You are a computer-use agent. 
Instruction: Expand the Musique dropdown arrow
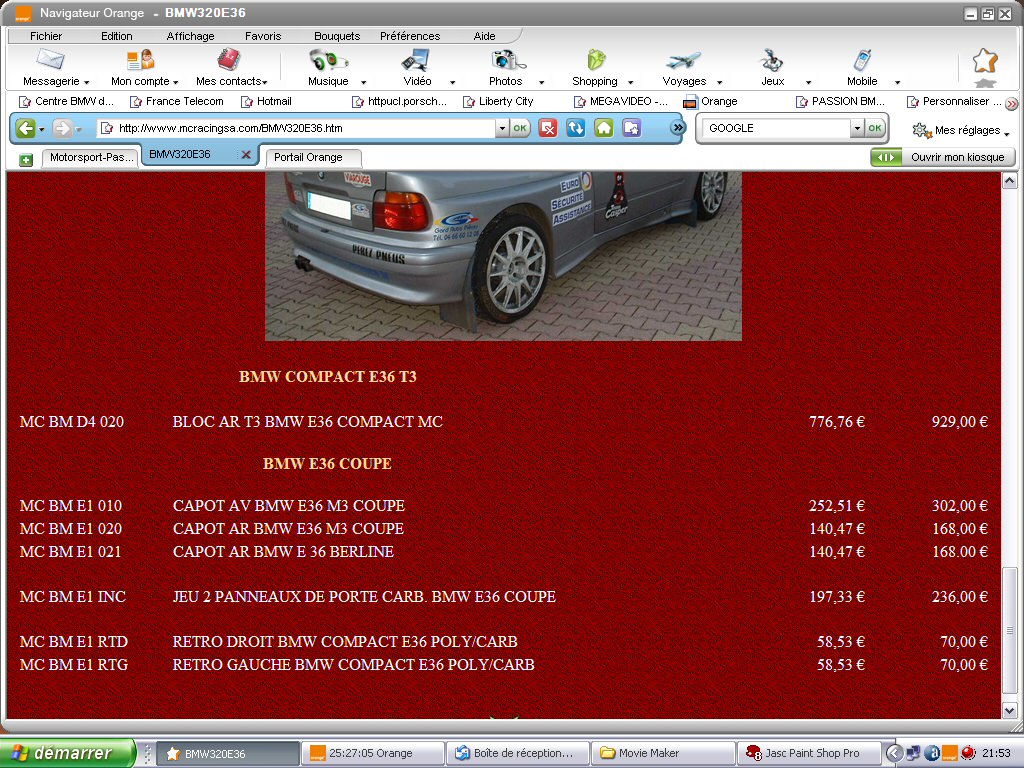click(364, 82)
